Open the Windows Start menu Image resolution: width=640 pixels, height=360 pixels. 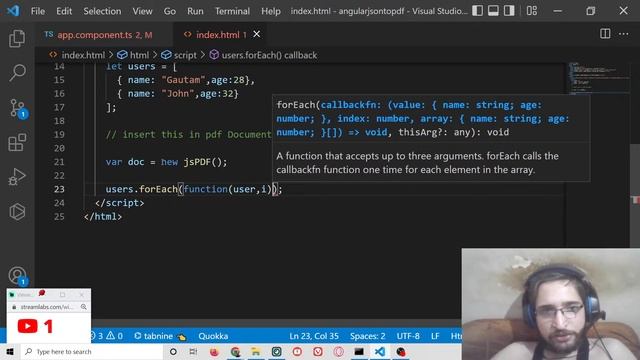click(10, 351)
